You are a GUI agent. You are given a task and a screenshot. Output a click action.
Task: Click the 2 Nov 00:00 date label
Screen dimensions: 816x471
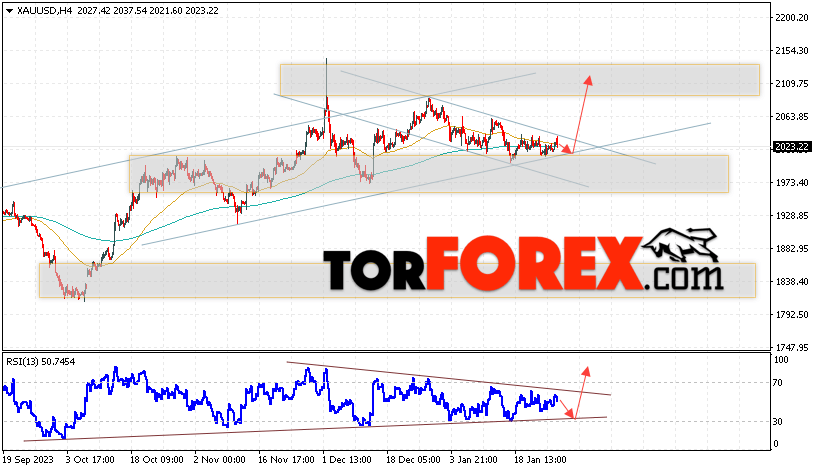(x=220, y=460)
